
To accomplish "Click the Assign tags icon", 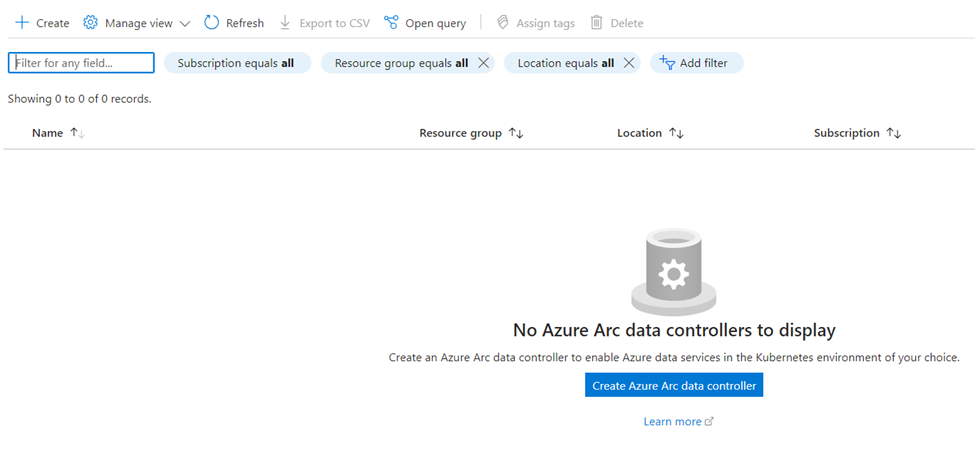I will click(x=503, y=23).
